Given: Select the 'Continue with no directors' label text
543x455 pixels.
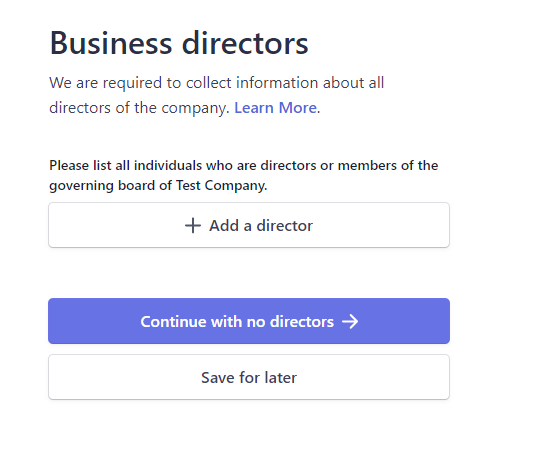Looking at the screenshot, I should 237,322.
